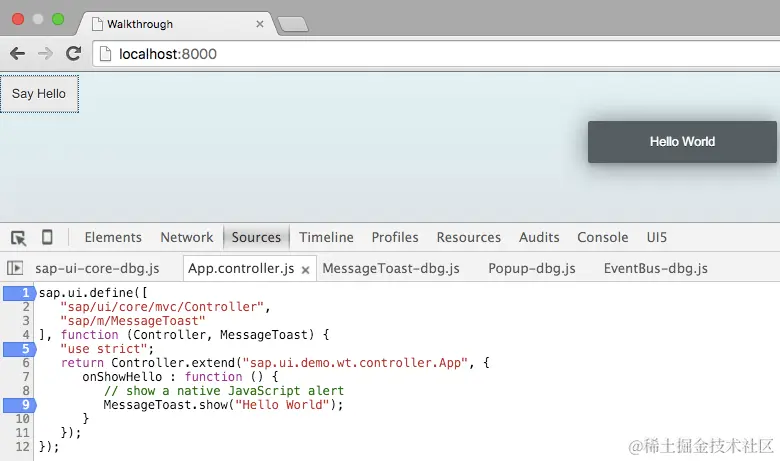Screen dimensions: 780x461
Task: Close the App.controller.js file tab
Action: pos(305,270)
